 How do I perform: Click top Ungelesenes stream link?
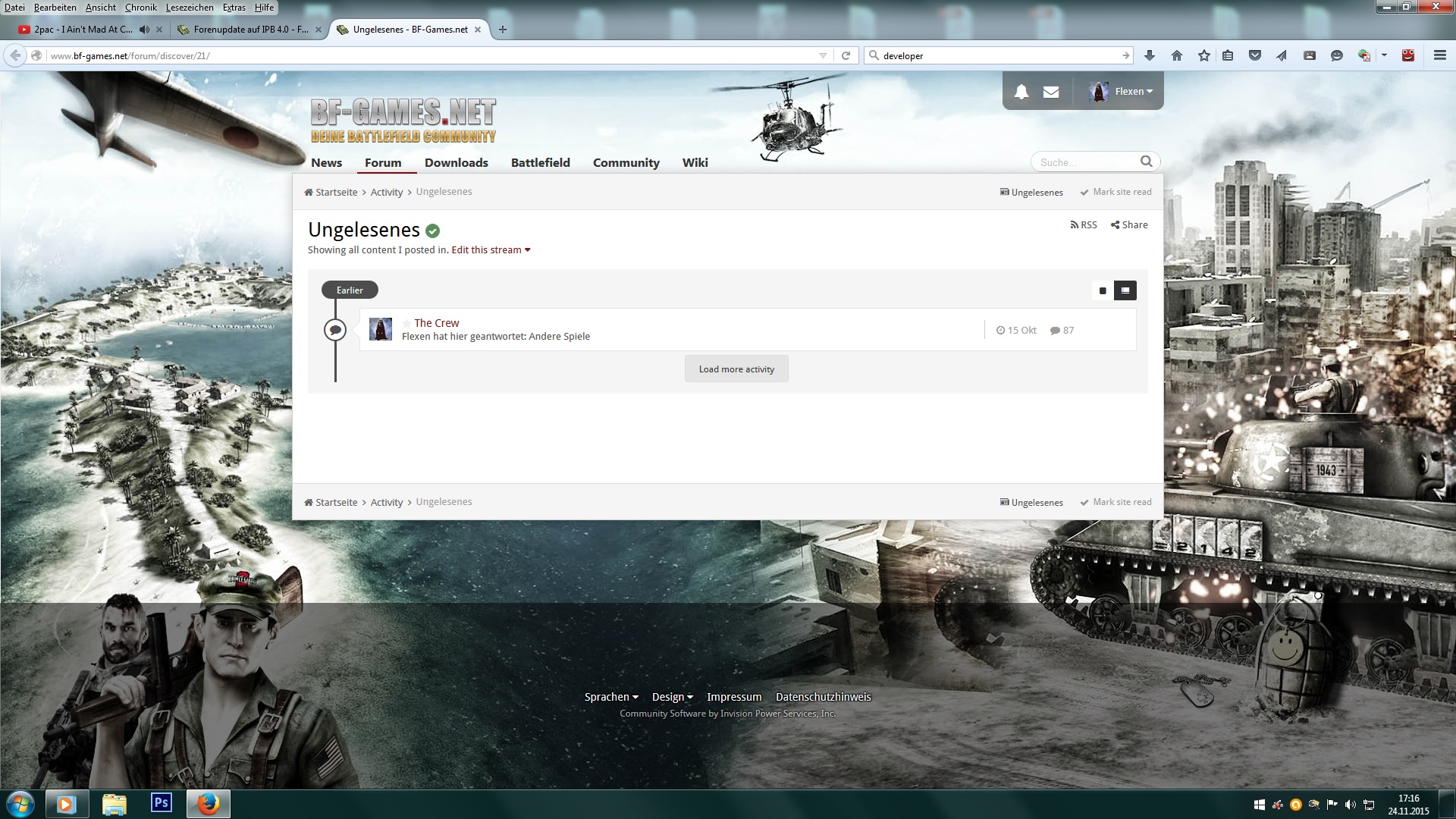click(x=1031, y=192)
